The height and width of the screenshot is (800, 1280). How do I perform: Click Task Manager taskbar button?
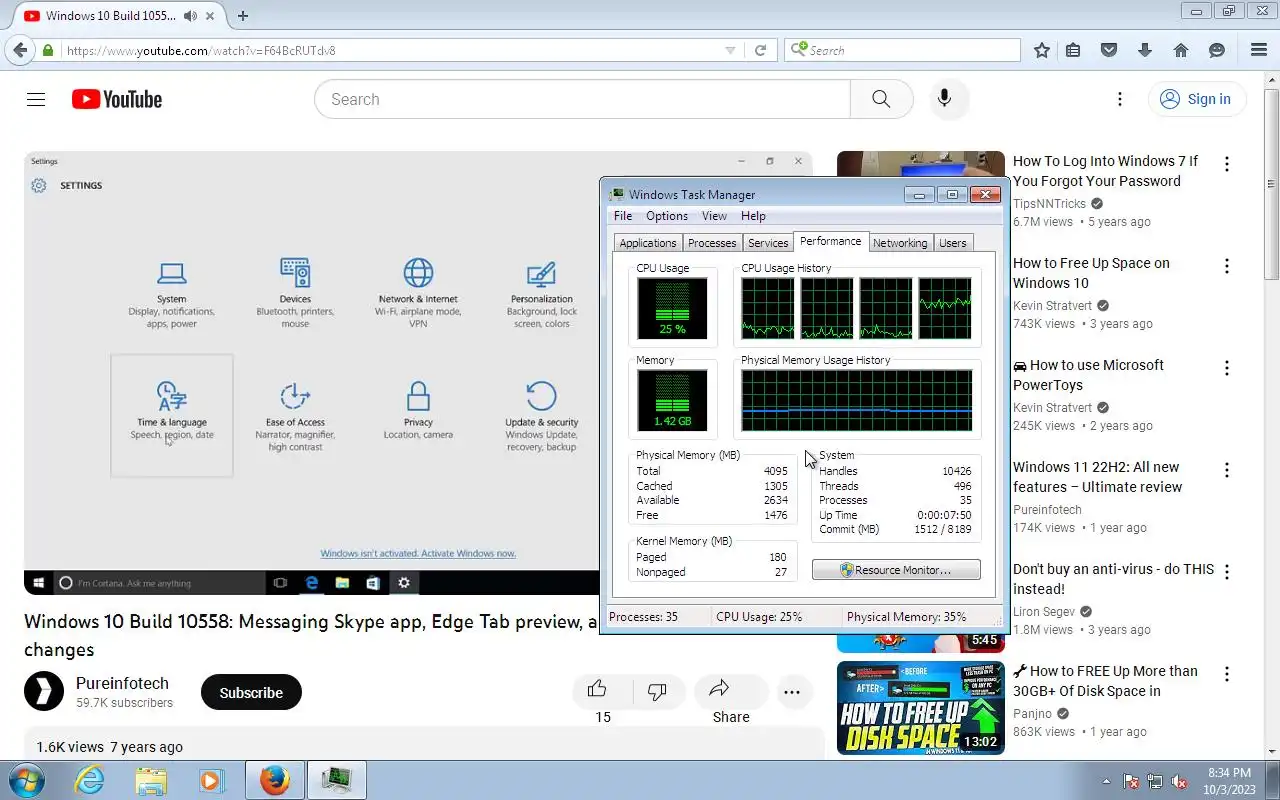(336, 780)
